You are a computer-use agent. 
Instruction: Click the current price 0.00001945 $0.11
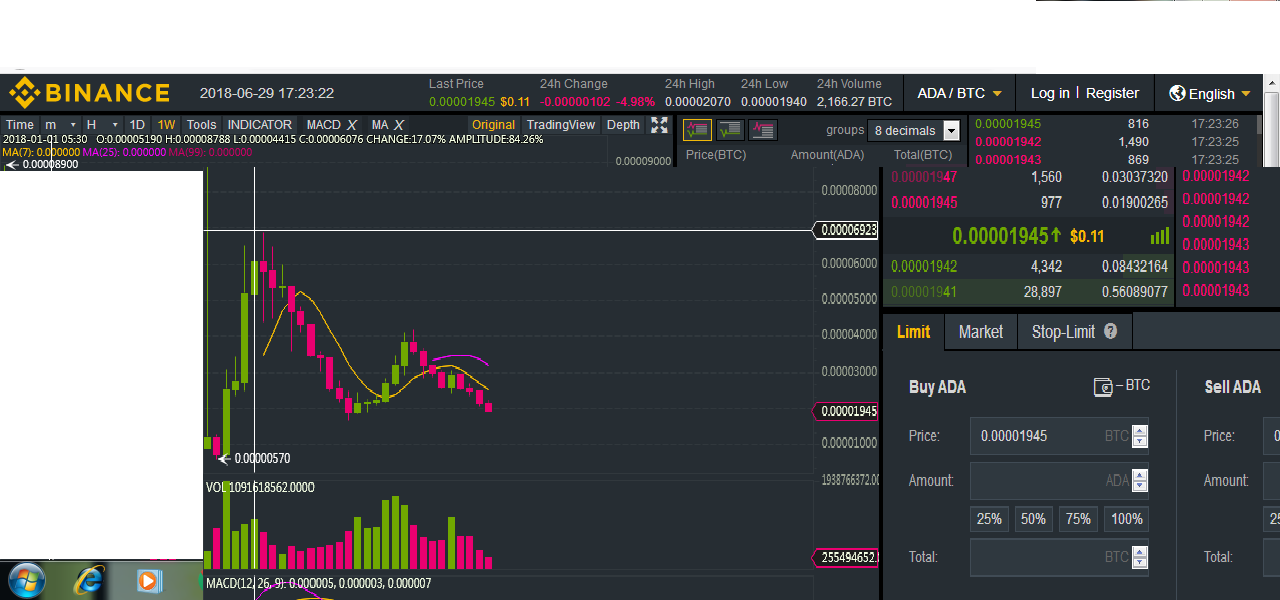tap(1028, 236)
